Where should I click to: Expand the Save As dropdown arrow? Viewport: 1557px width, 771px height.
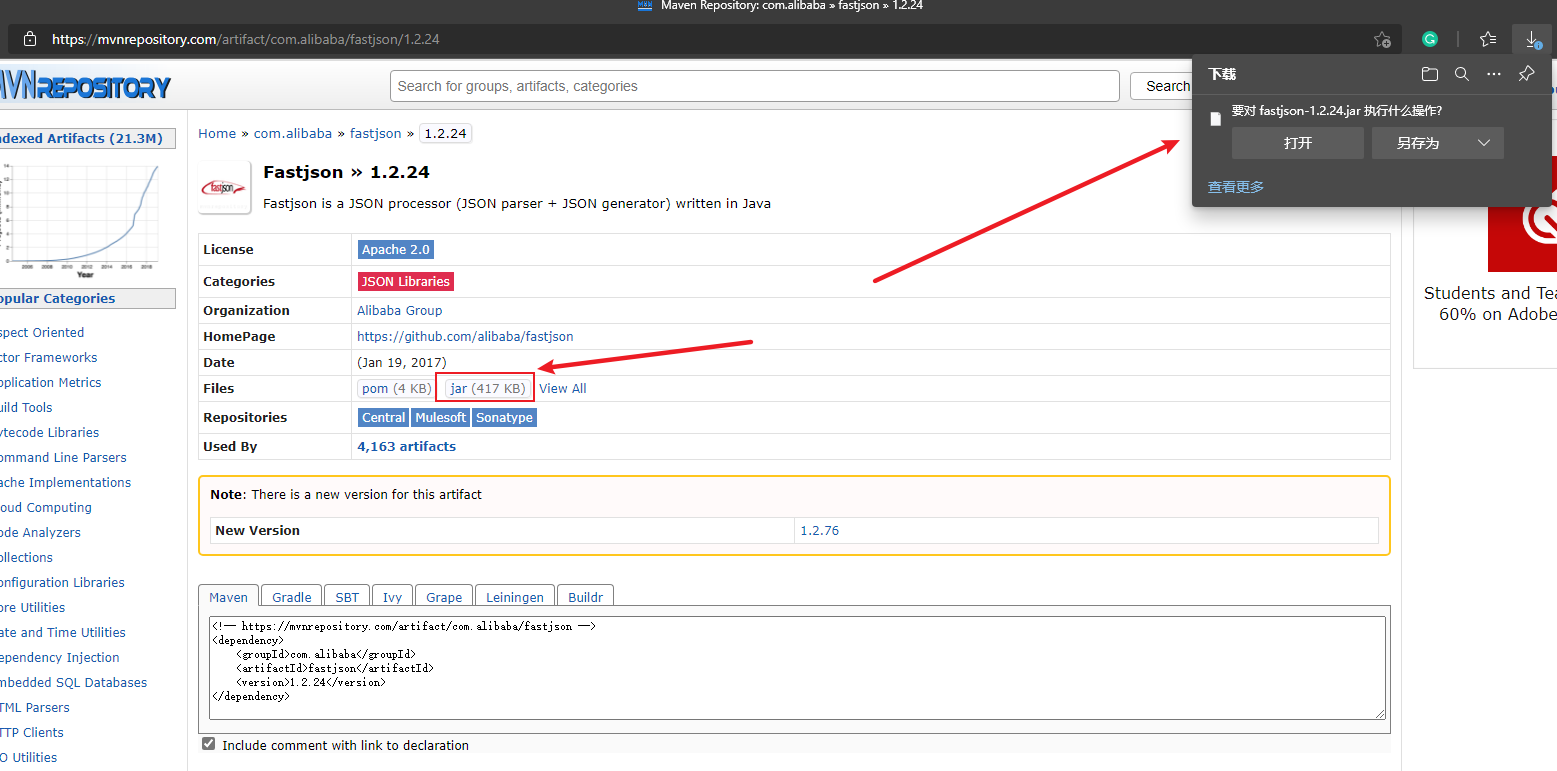pyautogui.click(x=1484, y=143)
